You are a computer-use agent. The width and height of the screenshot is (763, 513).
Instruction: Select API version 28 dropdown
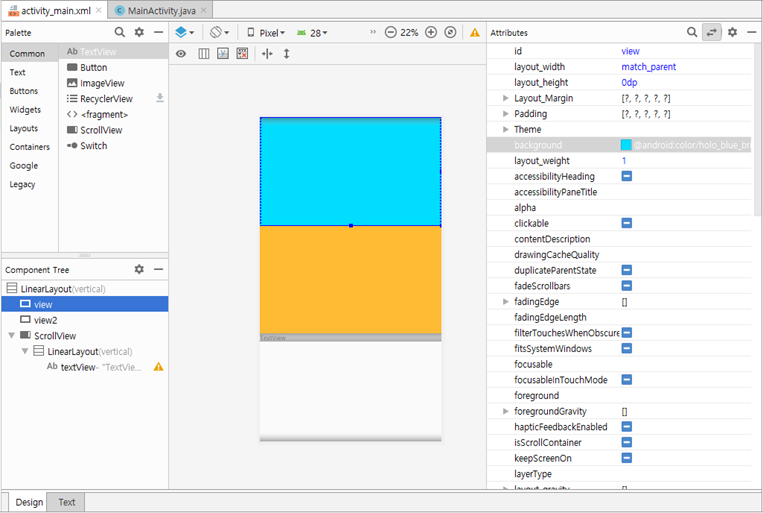pyautogui.click(x=312, y=33)
